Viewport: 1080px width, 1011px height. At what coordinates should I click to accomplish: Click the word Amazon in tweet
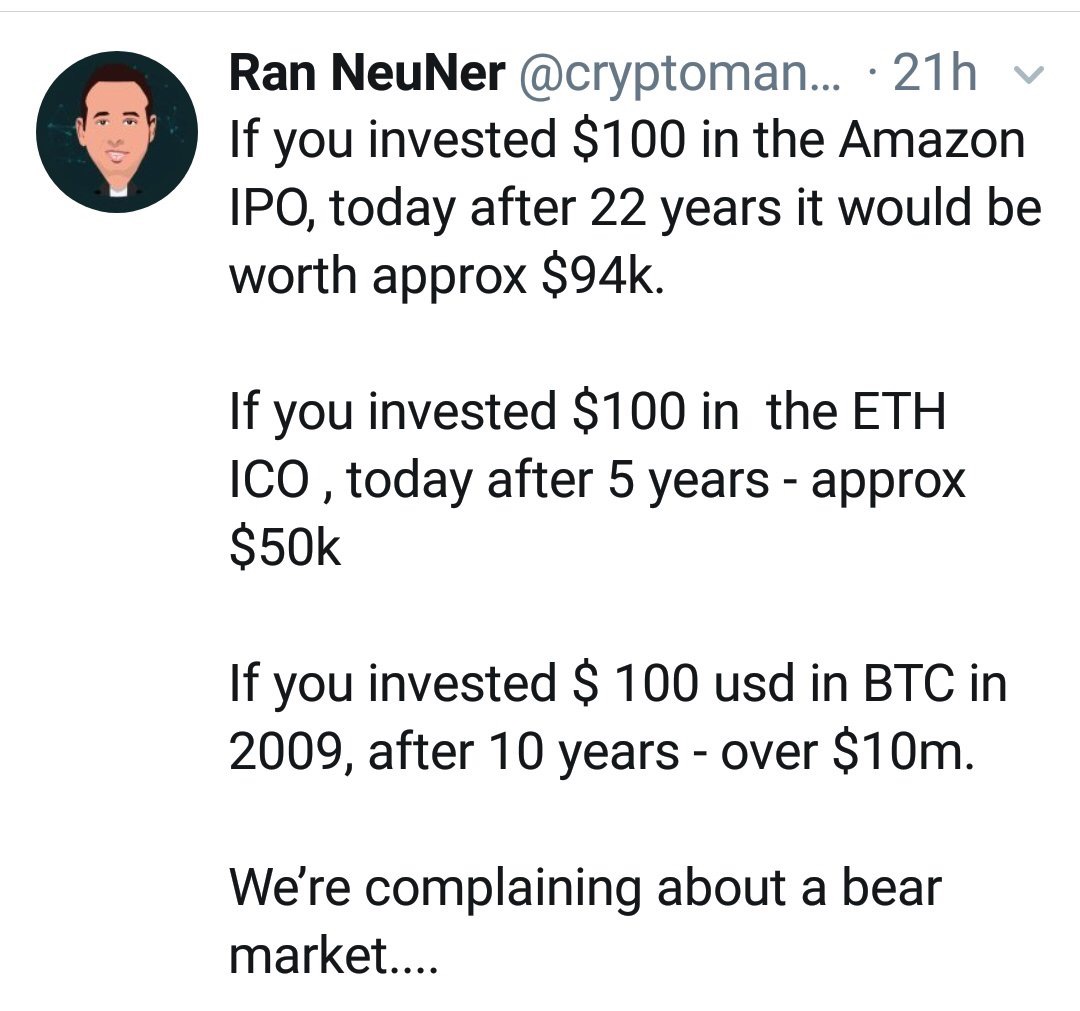click(x=932, y=139)
